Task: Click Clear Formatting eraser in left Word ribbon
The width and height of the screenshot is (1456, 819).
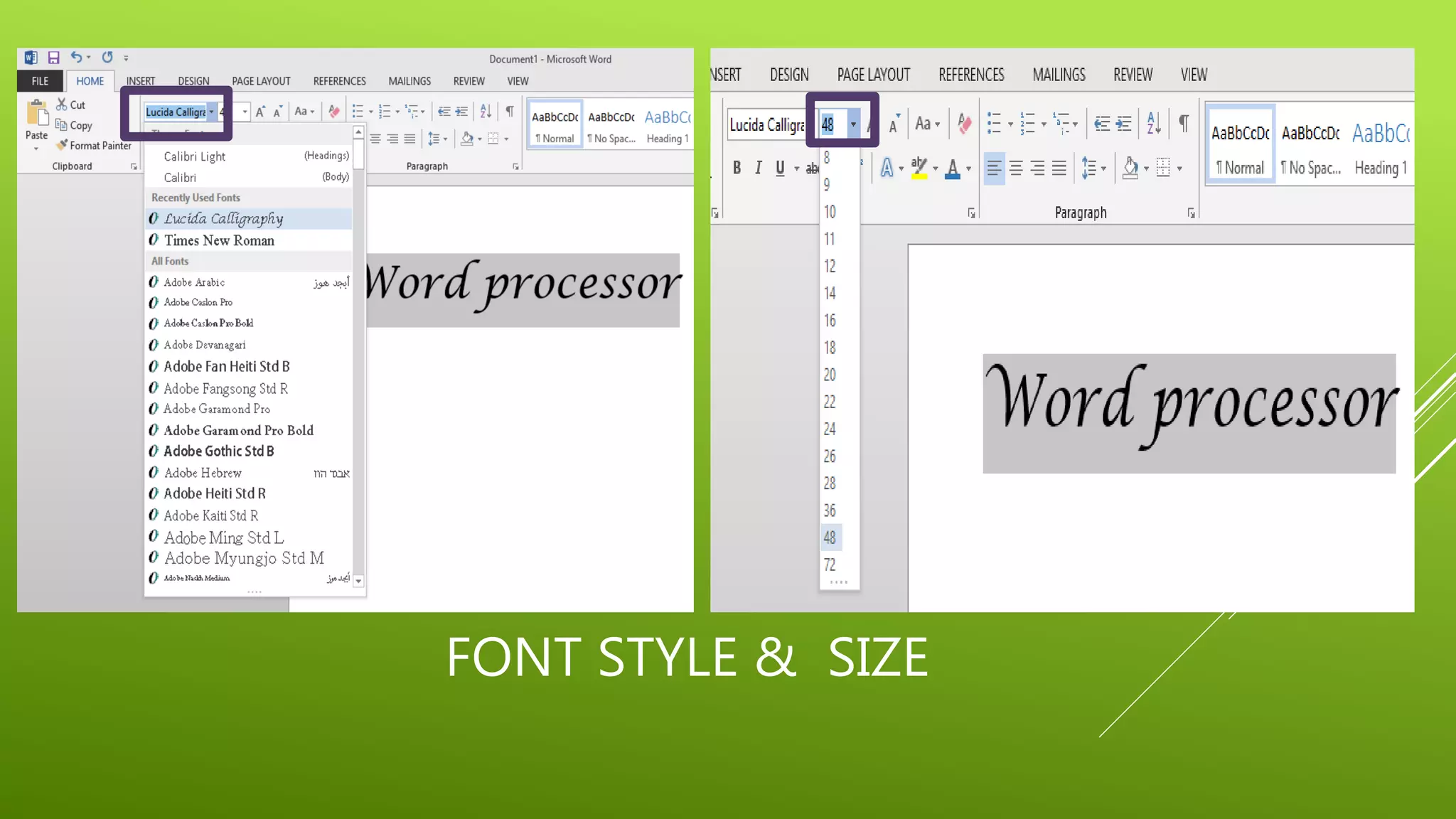Action: (x=333, y=111)
